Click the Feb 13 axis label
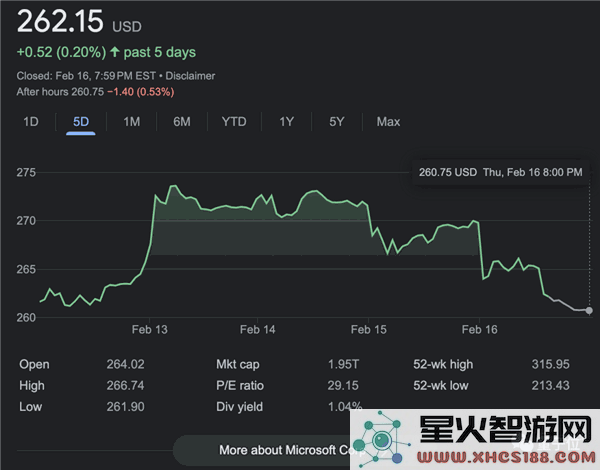This screenshot has height=470, width=600. [150, 330]
